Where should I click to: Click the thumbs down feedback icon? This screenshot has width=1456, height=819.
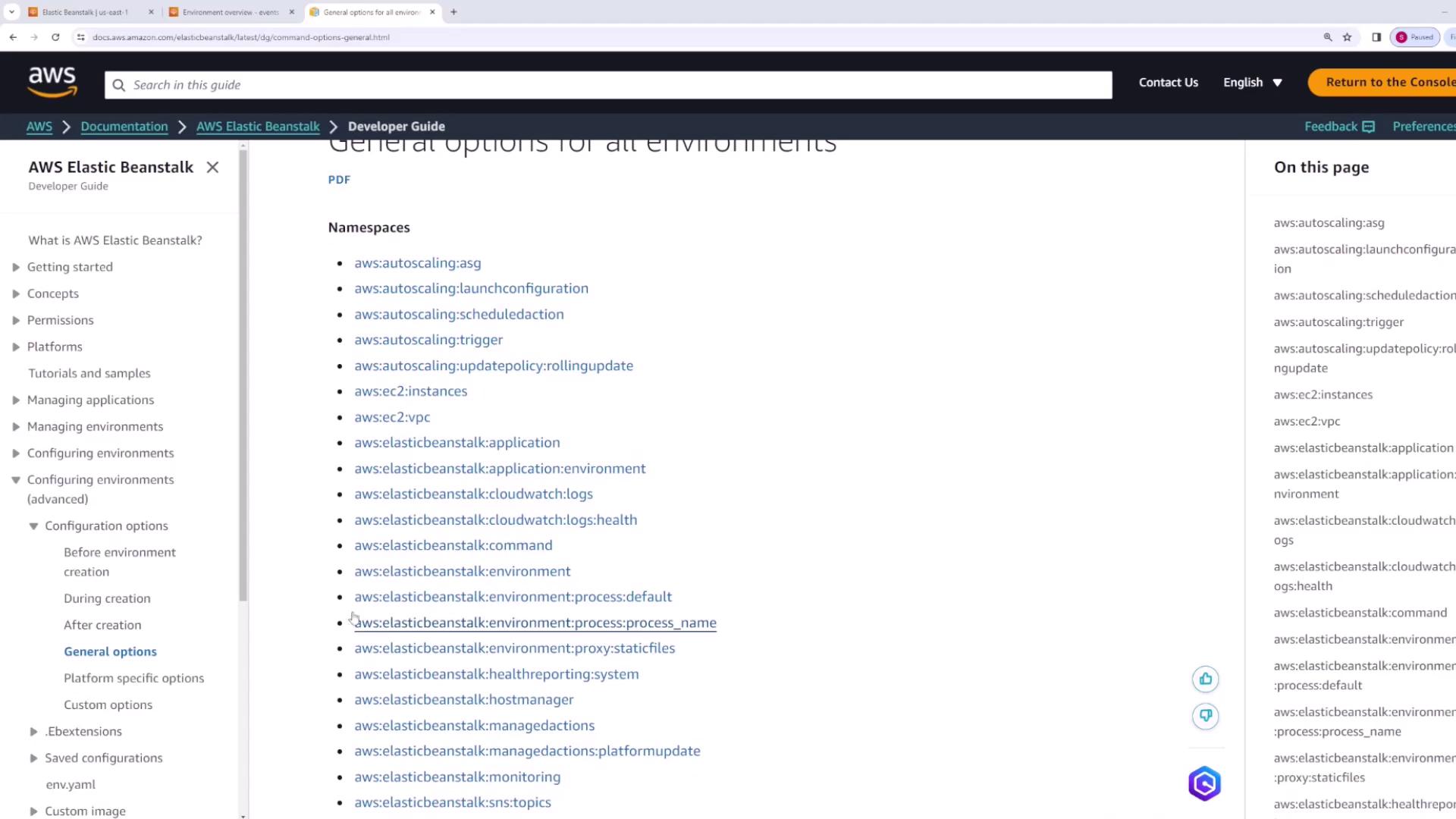click(1205, 716)
